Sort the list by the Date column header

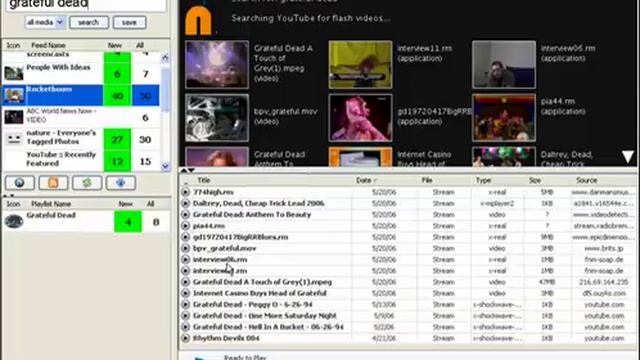click(364, 180)
